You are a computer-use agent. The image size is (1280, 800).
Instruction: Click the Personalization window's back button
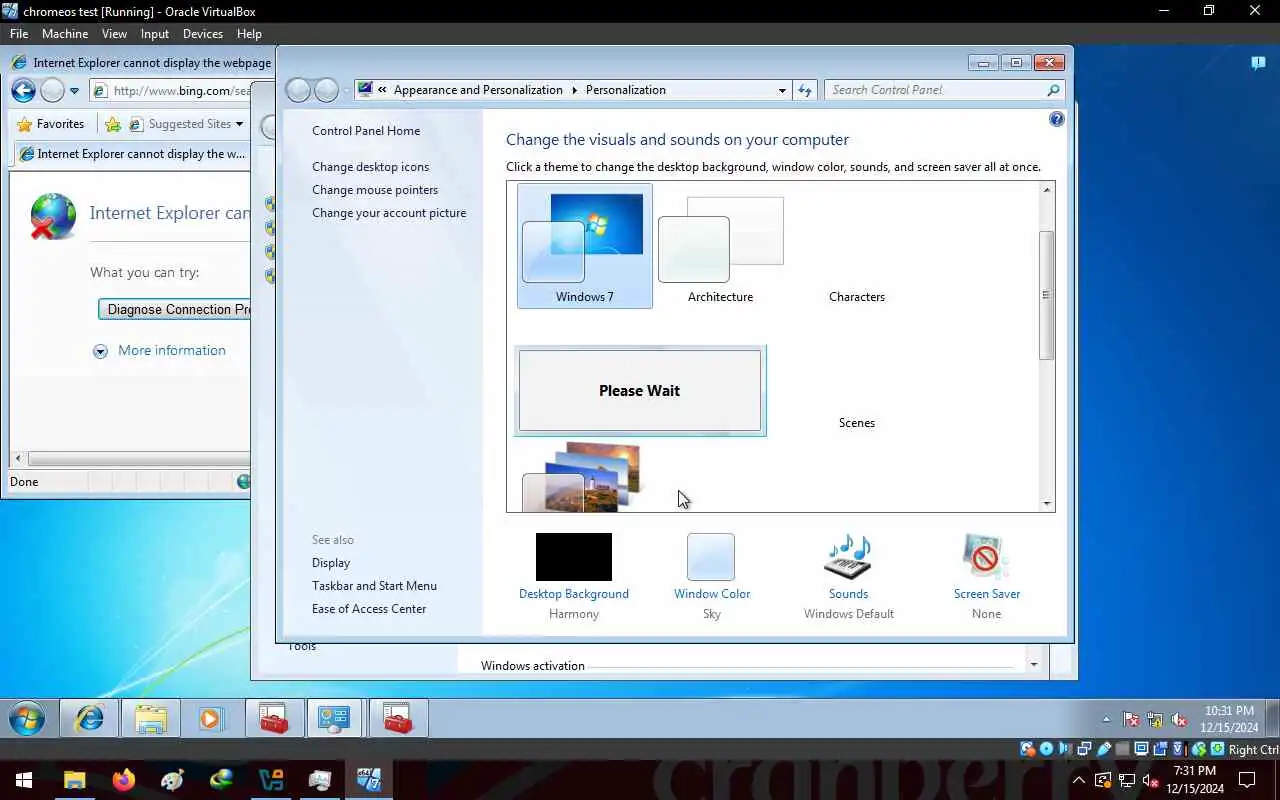298,90
